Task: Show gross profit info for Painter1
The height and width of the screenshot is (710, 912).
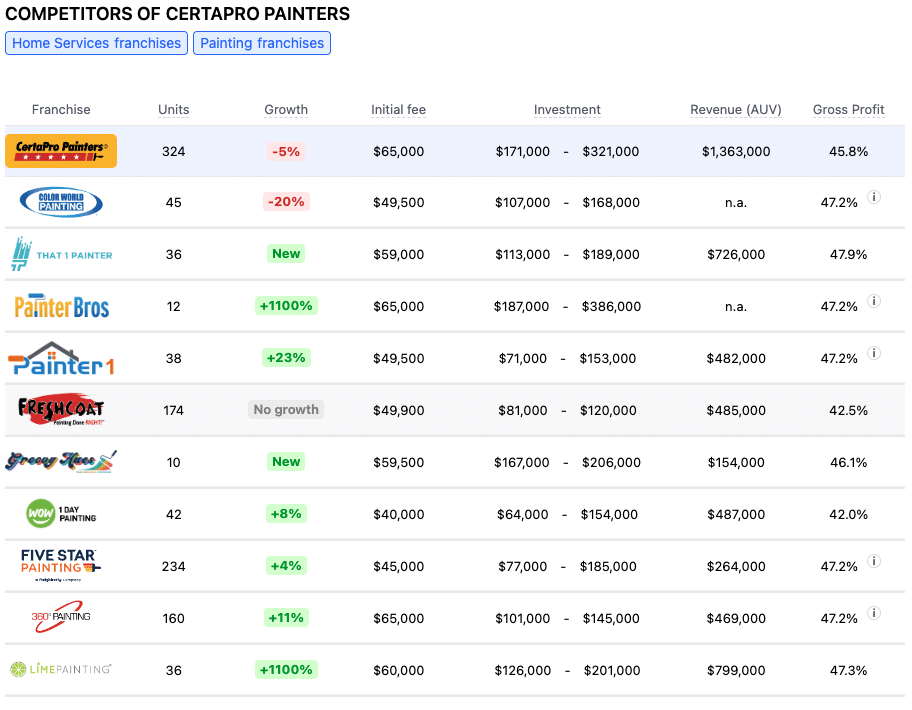Action: [874, 353]
